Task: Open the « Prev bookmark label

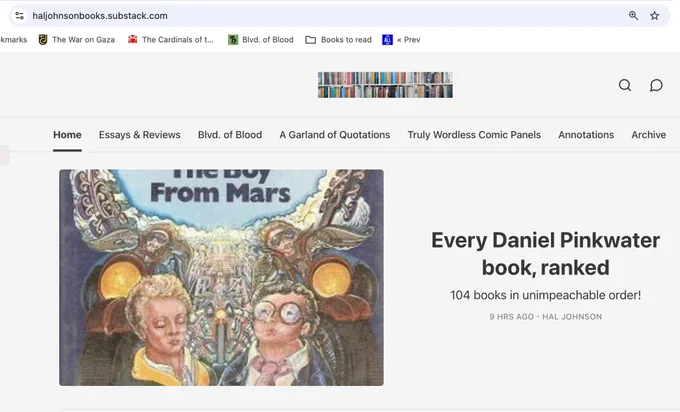Action: point(409,40)
